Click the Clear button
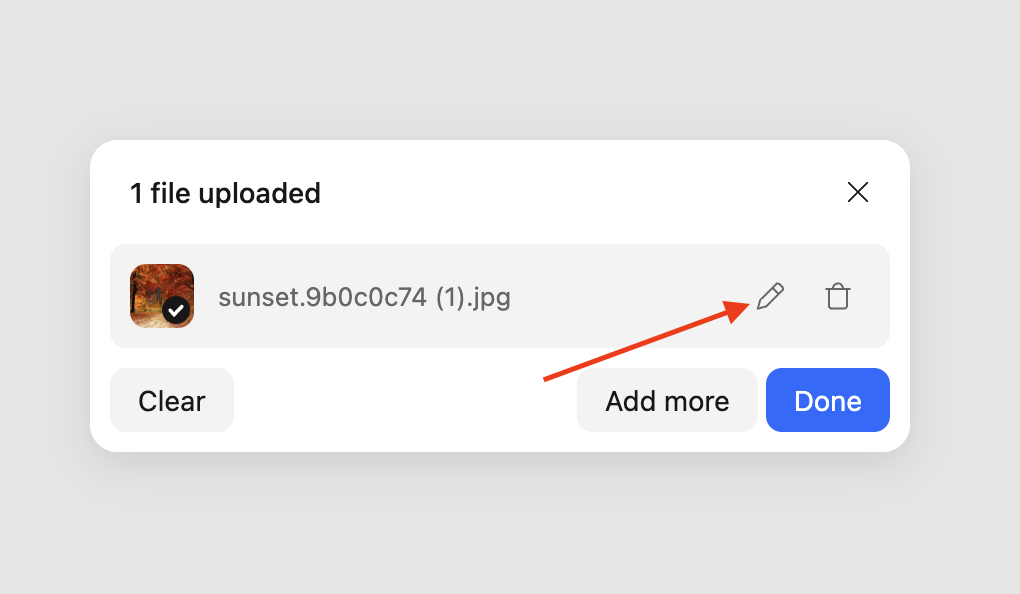The height and width of the screenshot is (594, 1020). coord(172,401)
